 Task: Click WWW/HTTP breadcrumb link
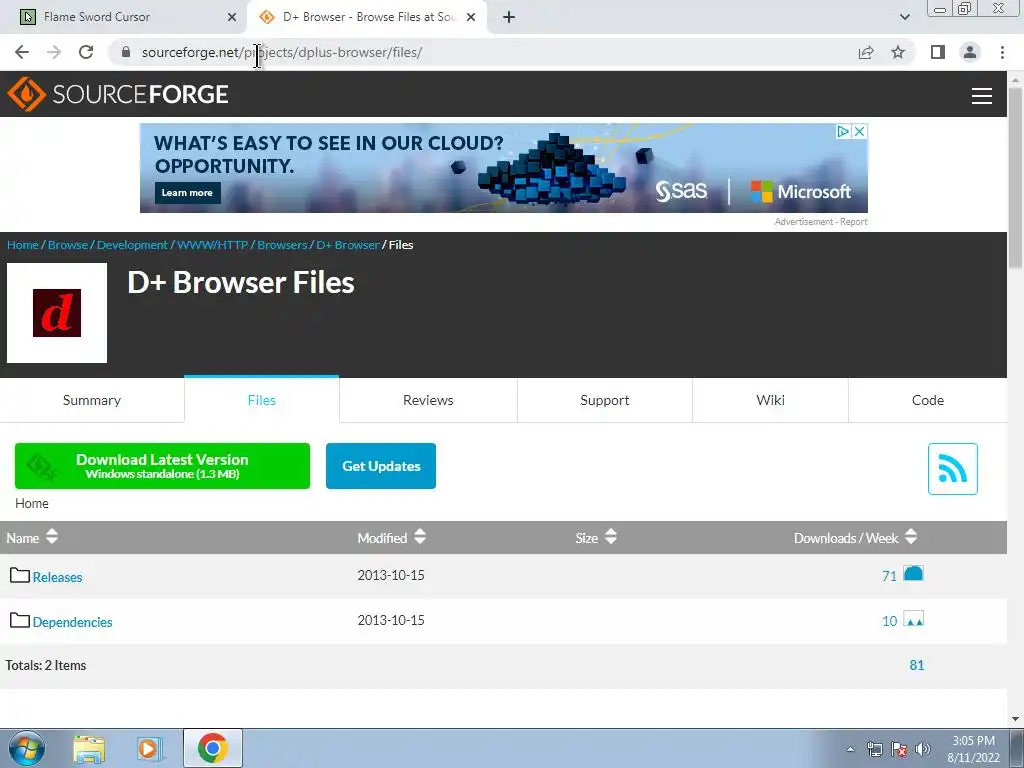point(213,245)
